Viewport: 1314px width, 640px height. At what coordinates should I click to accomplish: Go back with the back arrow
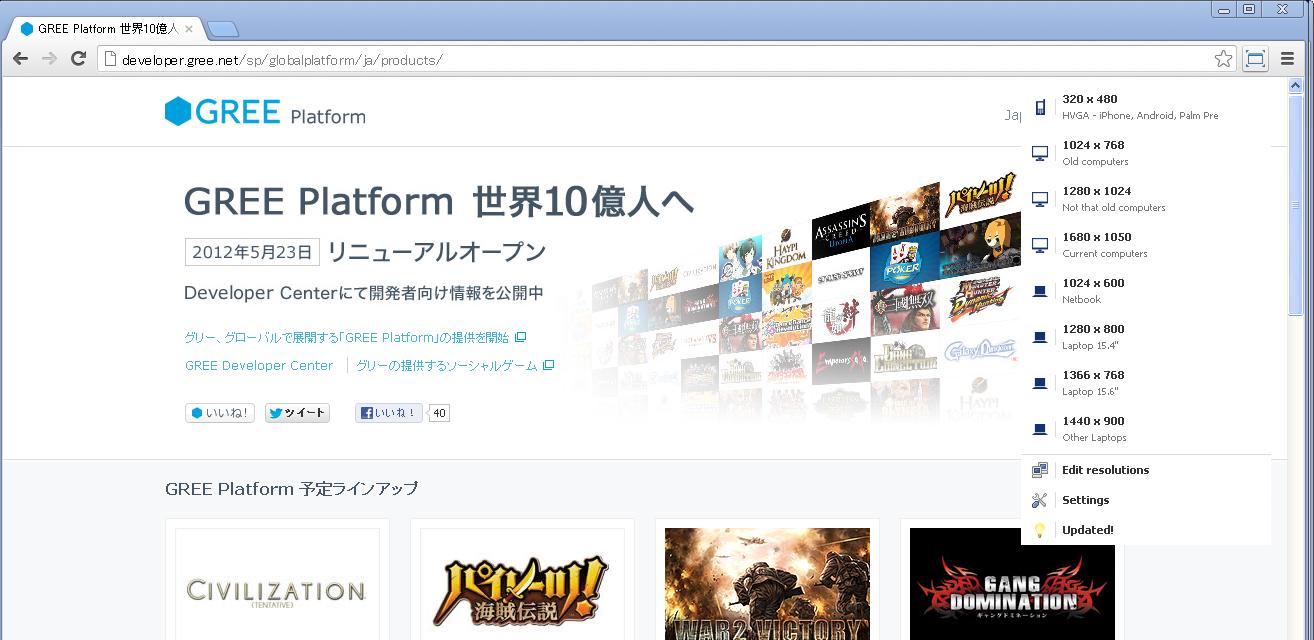coord(20,60)
